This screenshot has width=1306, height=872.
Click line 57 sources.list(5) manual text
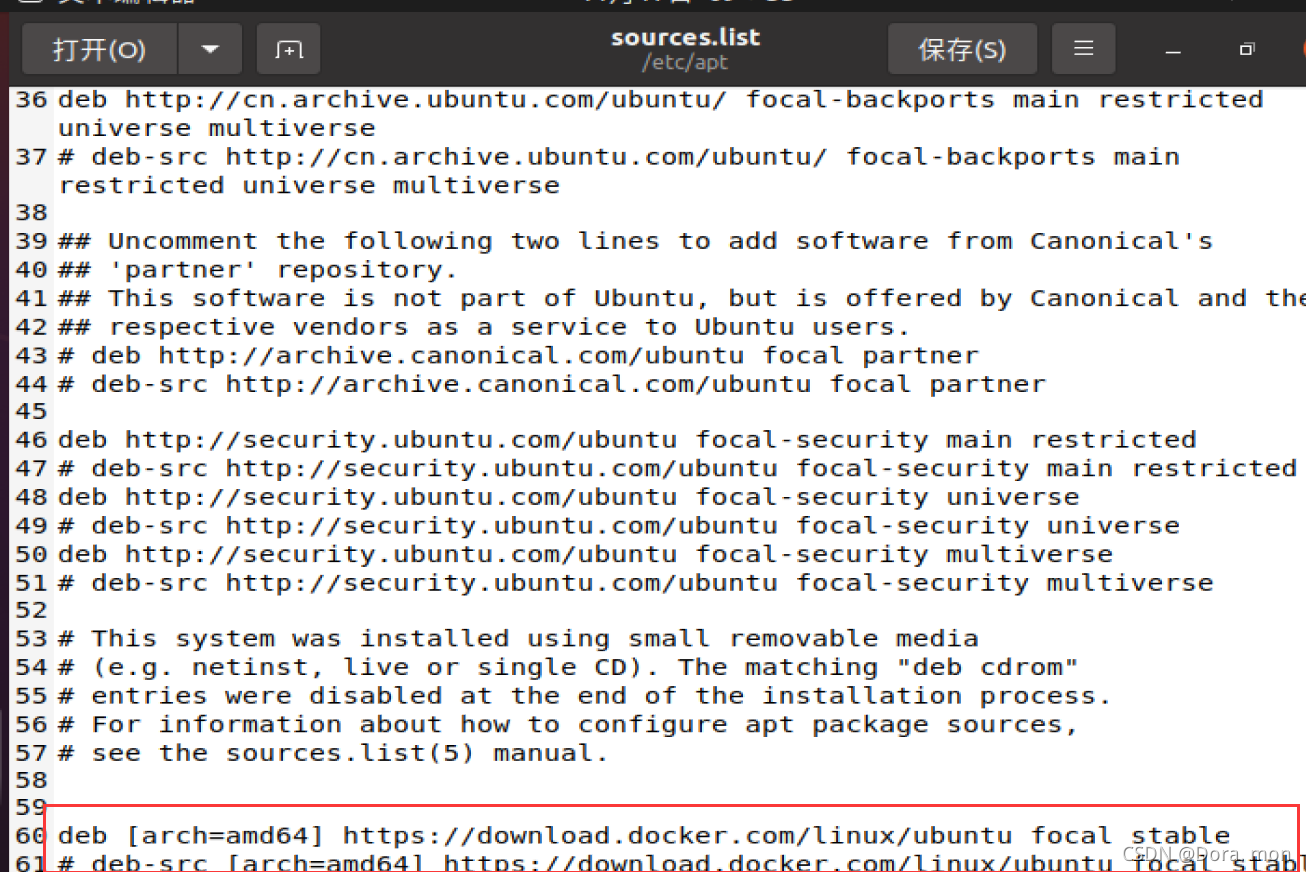click(x=333, y=753)
